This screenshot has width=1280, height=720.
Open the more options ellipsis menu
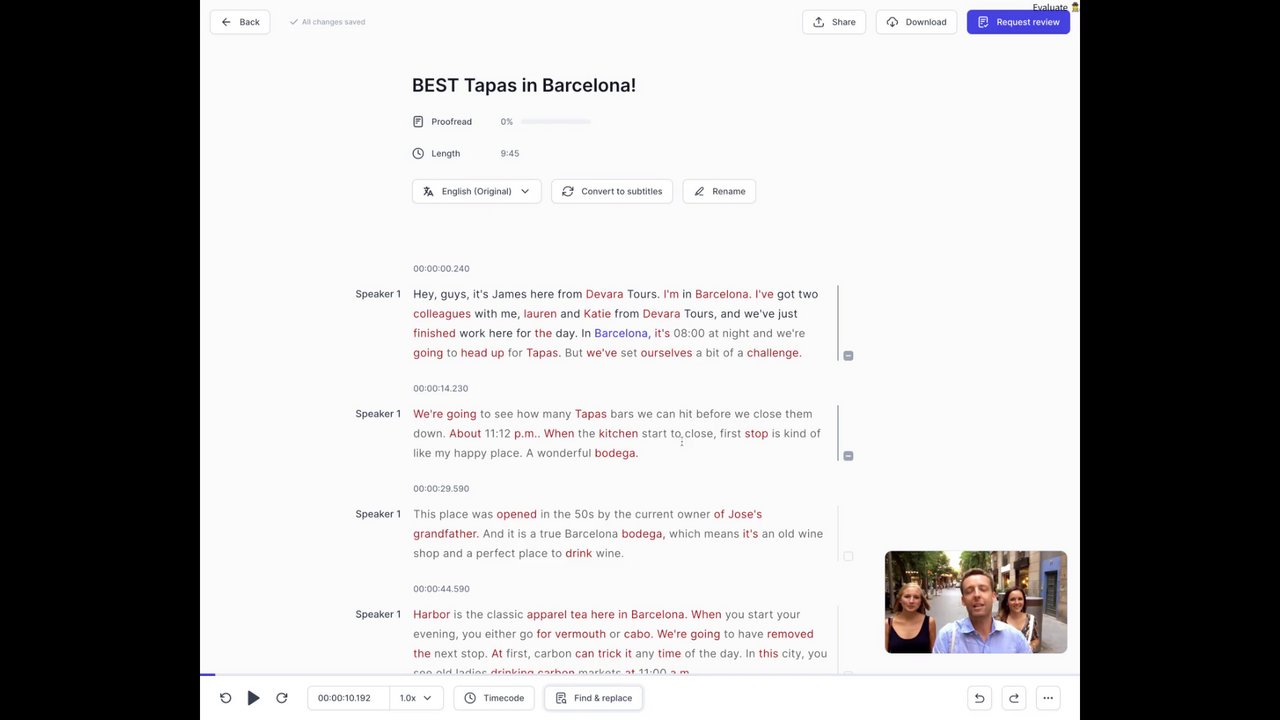click(1048, 698)
